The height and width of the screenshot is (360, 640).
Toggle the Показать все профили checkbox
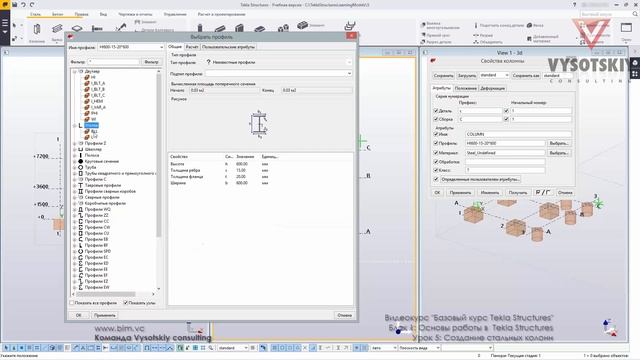click(72, 303)
